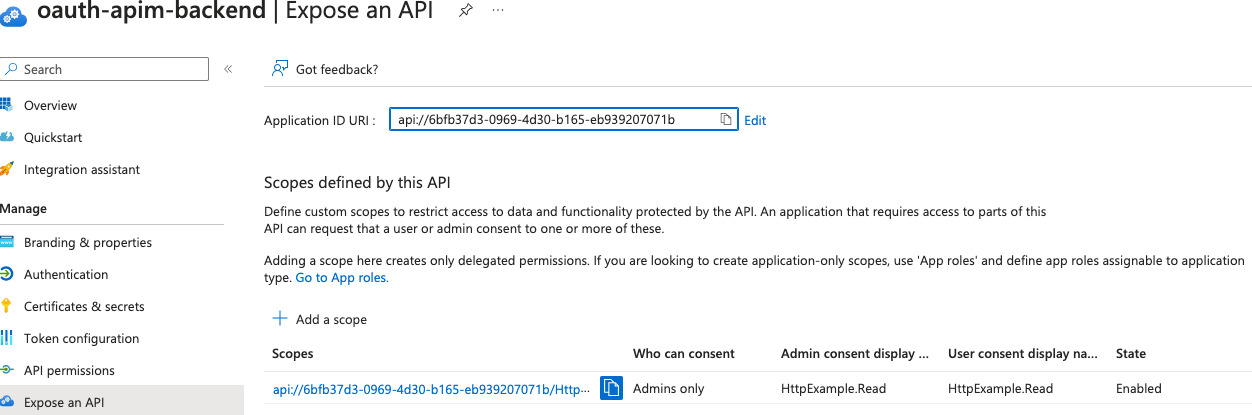The height and width of the screenshot is (415, 1252).
Task: Click the State column header
Action: 1131,353
